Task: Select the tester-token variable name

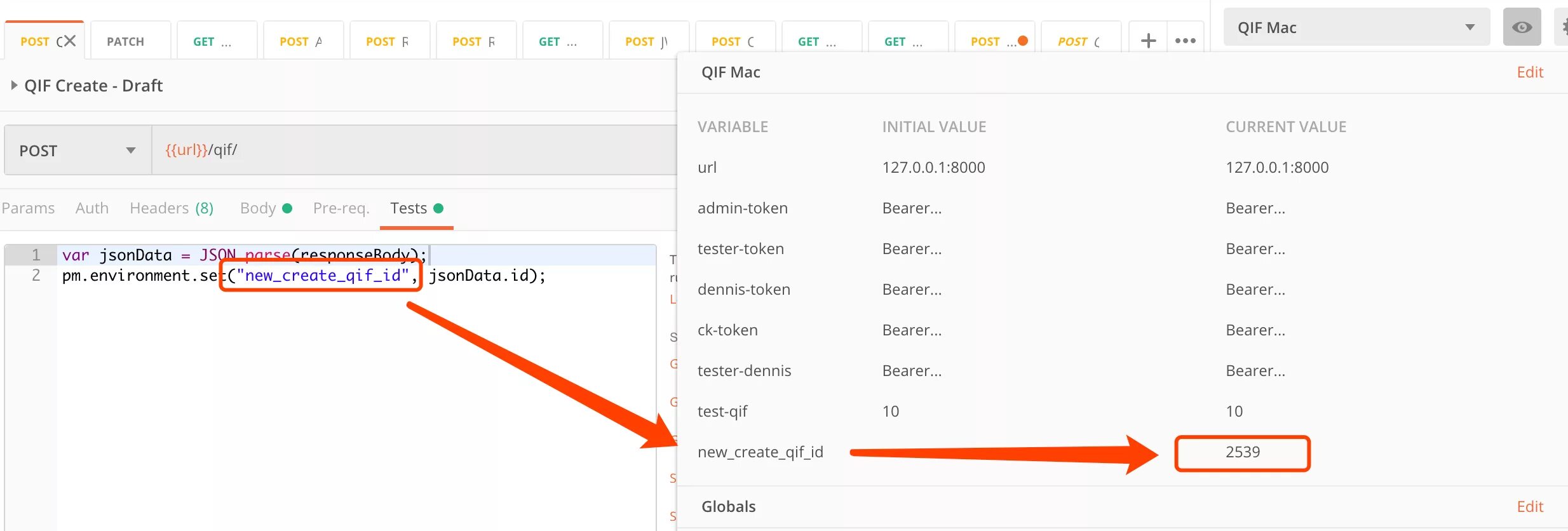Action: click(741, 249)
